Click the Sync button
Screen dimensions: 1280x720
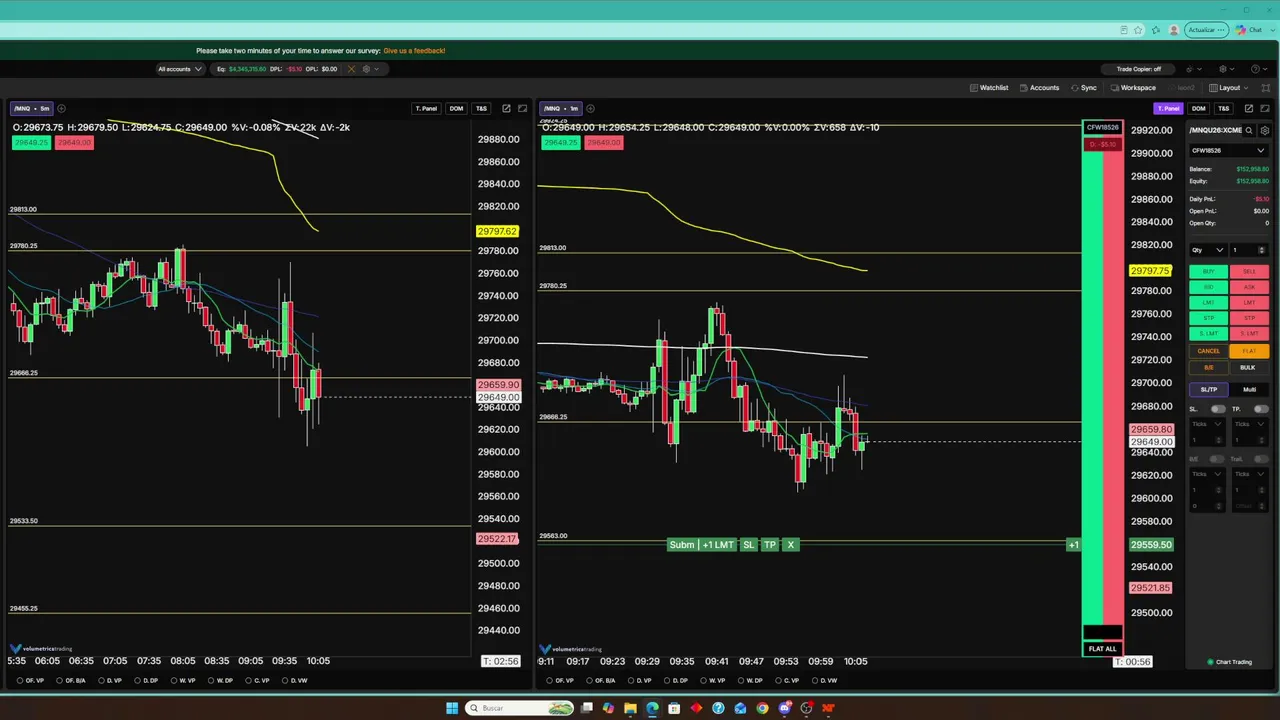click(x=1084, y=88)
